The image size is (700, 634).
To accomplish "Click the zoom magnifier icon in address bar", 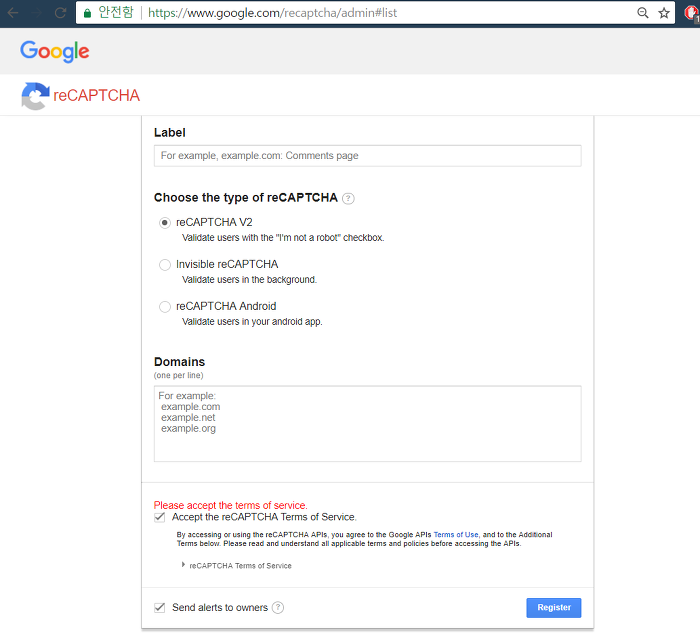I will point(642,13).
